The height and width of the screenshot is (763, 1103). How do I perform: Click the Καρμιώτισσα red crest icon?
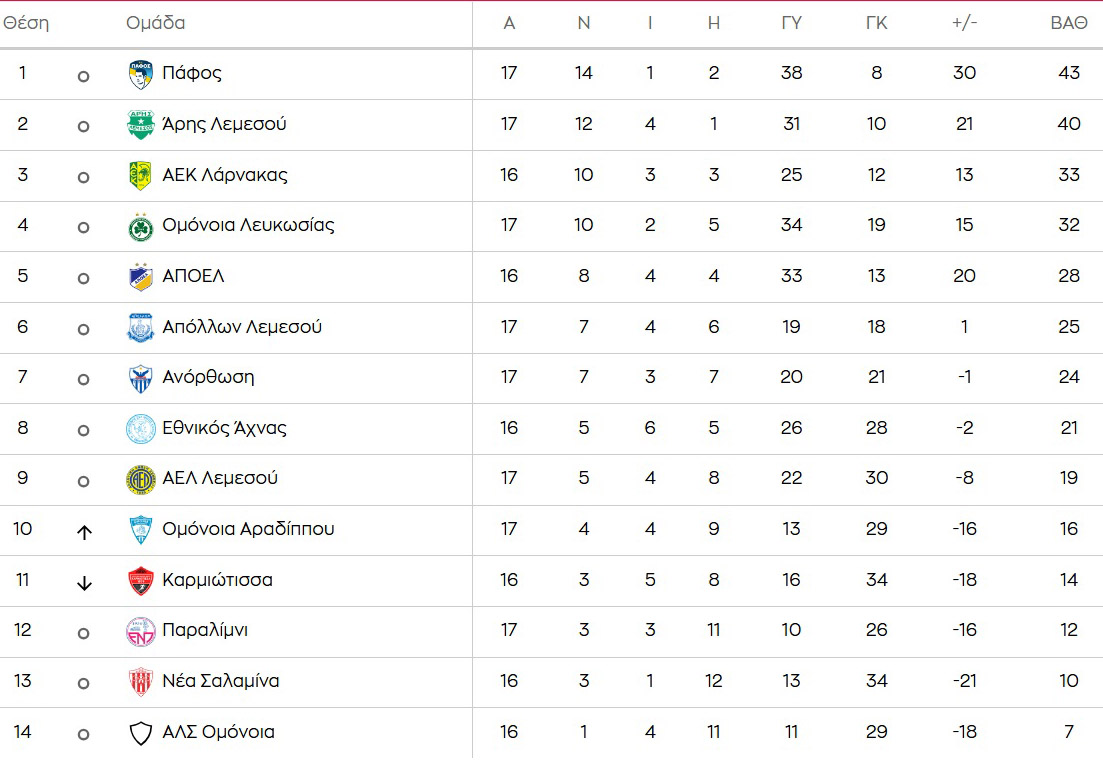coord(141,581)
